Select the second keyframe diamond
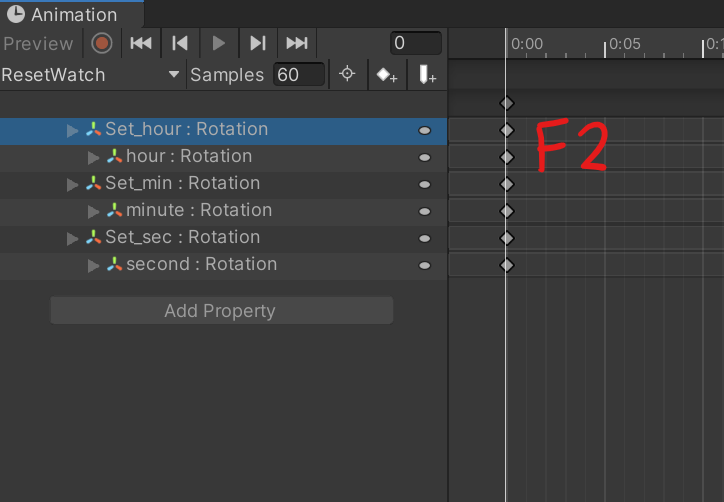Image resolution: width=724 pixels, height=502 pixels. tap(507, 265)
